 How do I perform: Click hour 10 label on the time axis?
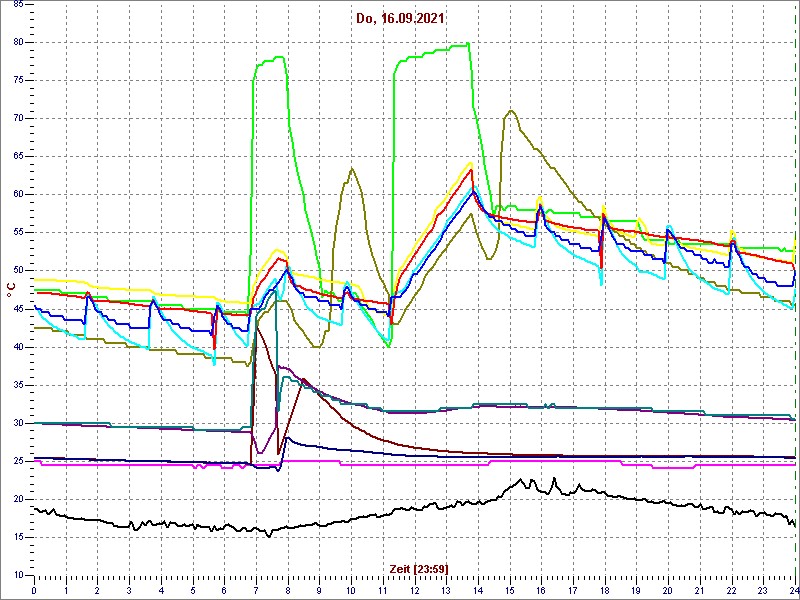(351, 589)
